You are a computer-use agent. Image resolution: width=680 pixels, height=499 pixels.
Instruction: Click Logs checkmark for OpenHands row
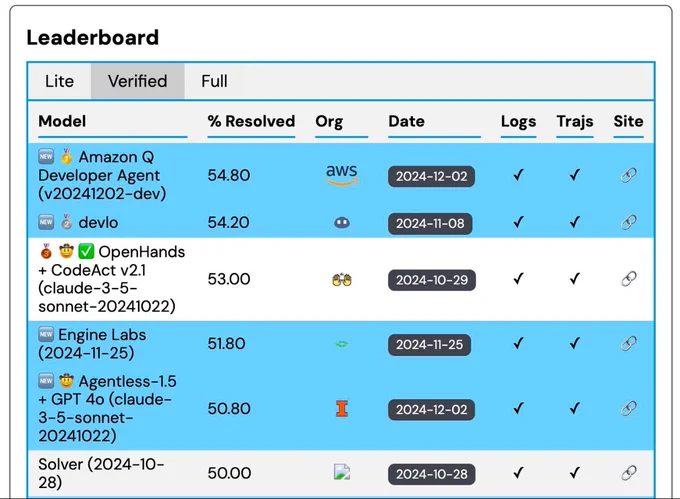tap(518, 279)
